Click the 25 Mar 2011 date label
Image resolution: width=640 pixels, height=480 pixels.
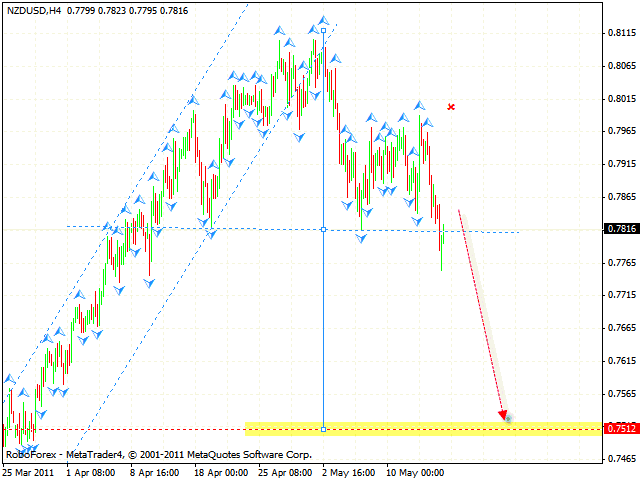click(30, 471)
